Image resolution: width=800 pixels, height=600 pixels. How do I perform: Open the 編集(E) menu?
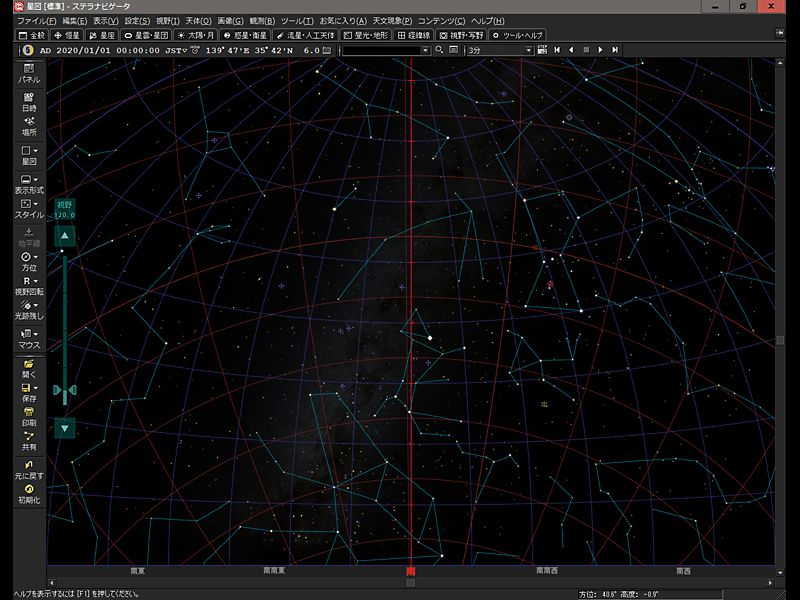pyautogui.click(x=74, y=21)
